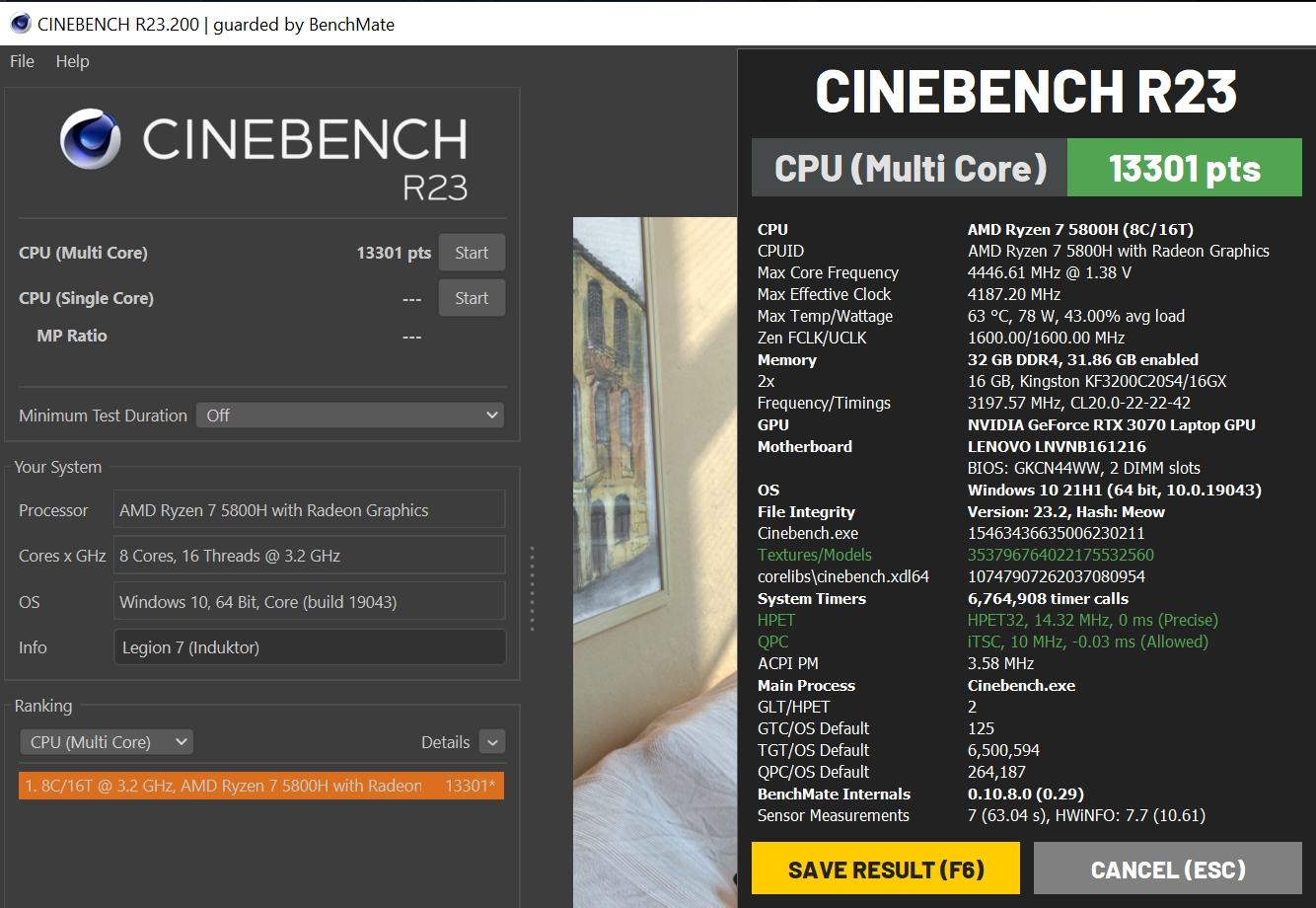Click the Frequency/Timings value 3197.57 MHz
This screenshot has width=1316, height=908.
pos(1079,403)
